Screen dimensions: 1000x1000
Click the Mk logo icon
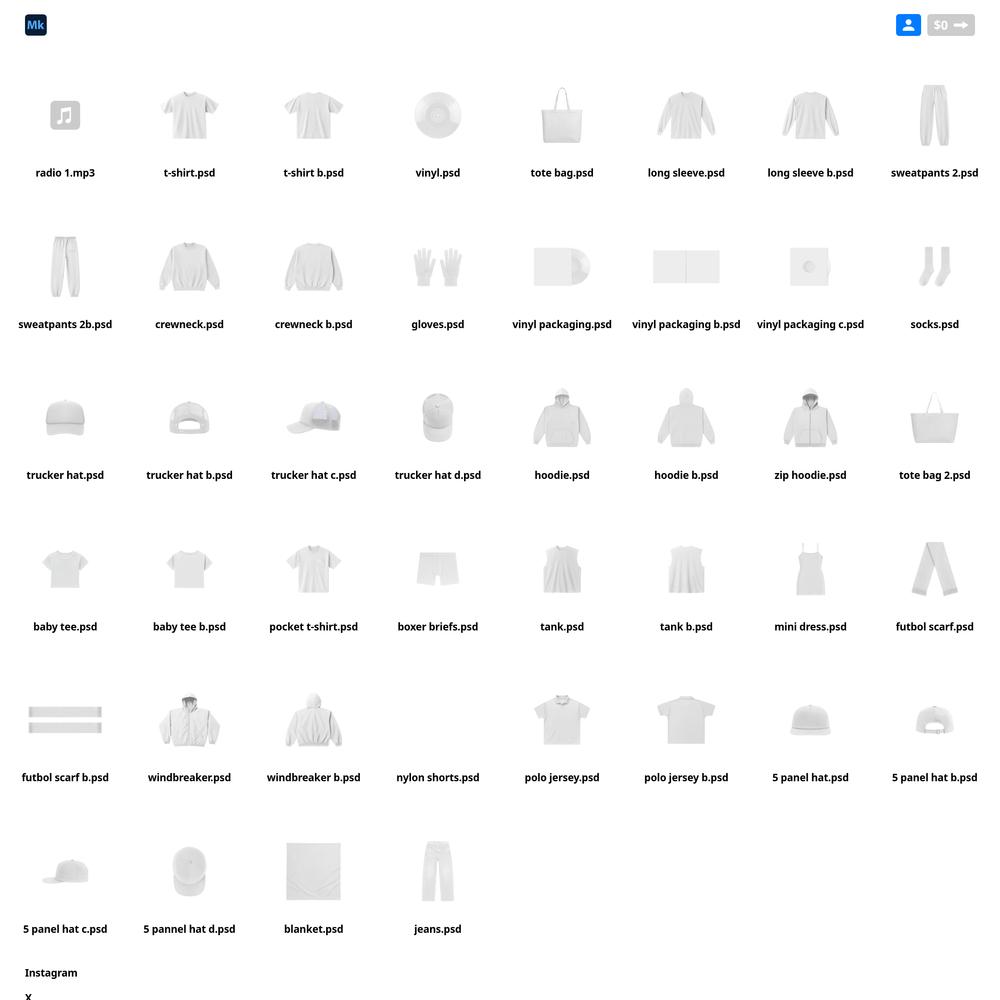click(x=36, y=25)
